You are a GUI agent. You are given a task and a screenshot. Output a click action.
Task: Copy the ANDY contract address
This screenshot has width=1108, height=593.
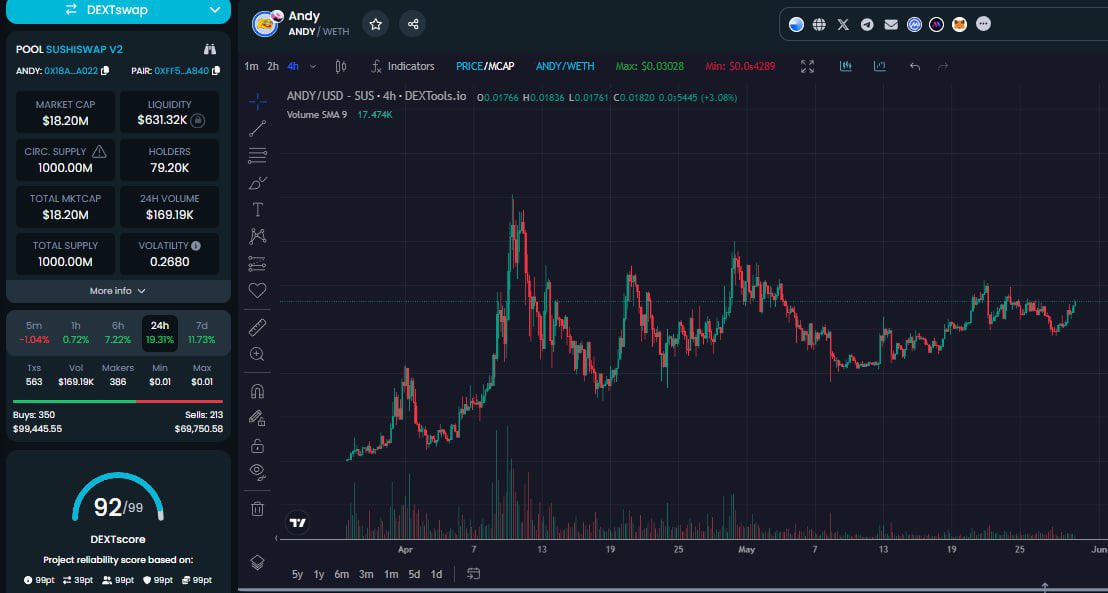tap(105, 71)
